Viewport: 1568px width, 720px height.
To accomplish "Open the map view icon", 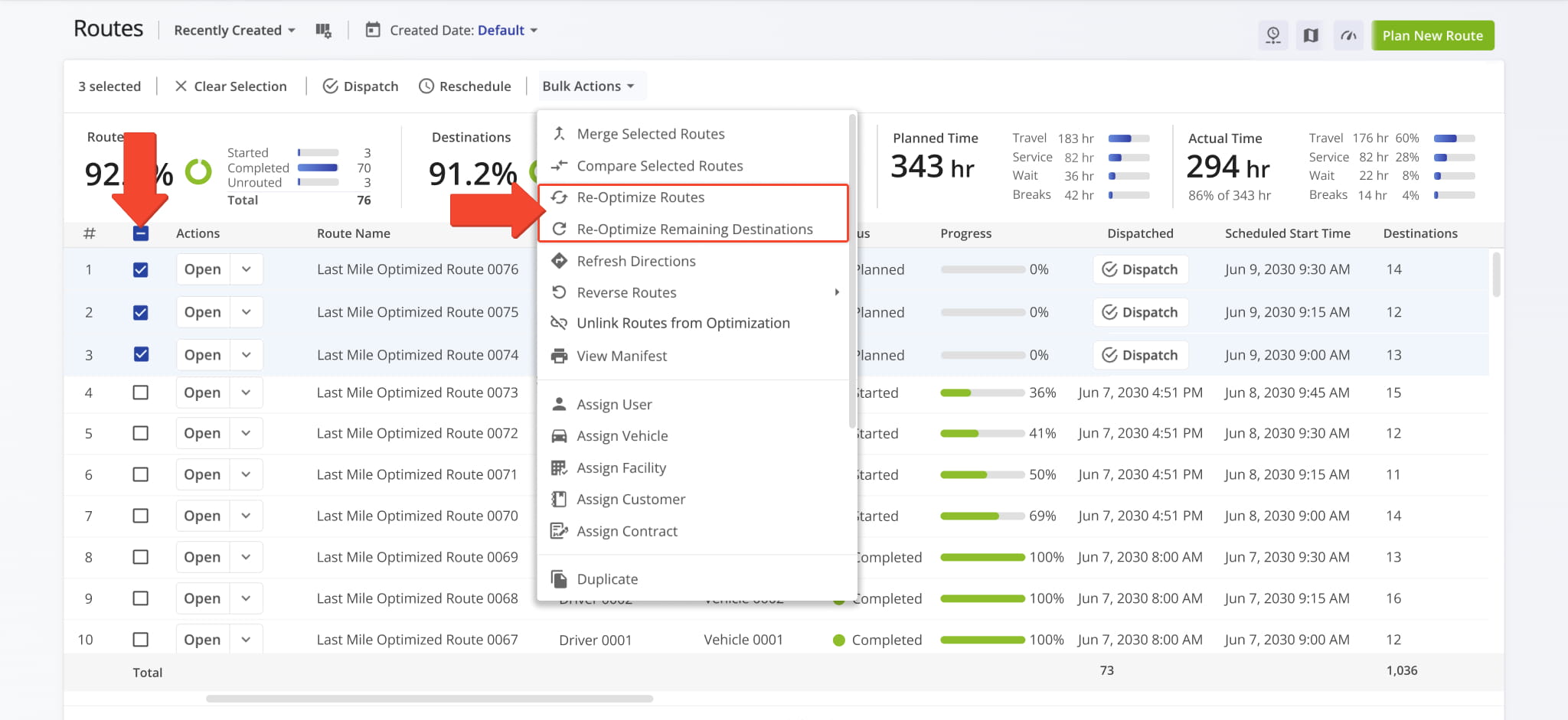I will click(1310, 35).
